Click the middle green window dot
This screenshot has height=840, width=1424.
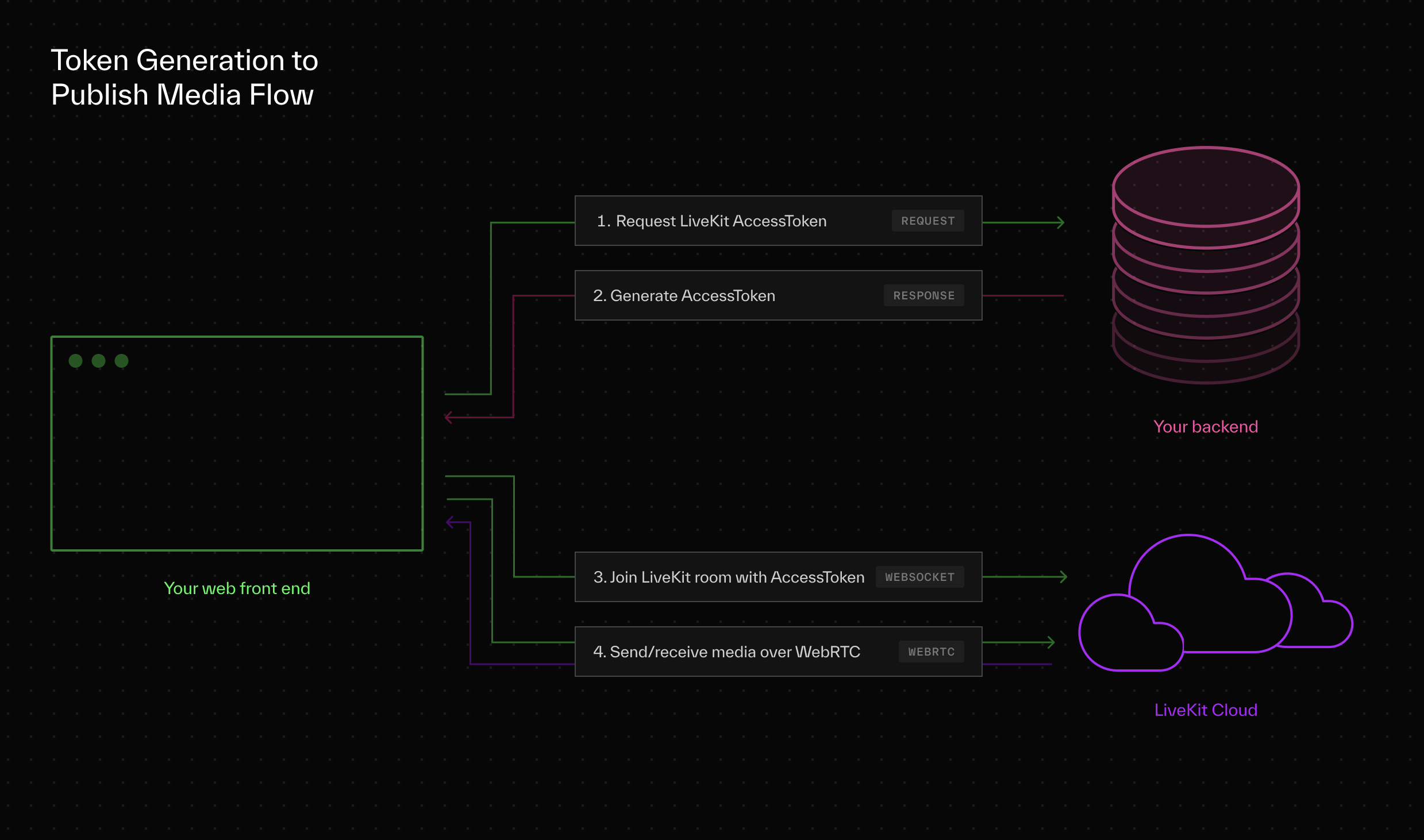click(x=98, y=361)
